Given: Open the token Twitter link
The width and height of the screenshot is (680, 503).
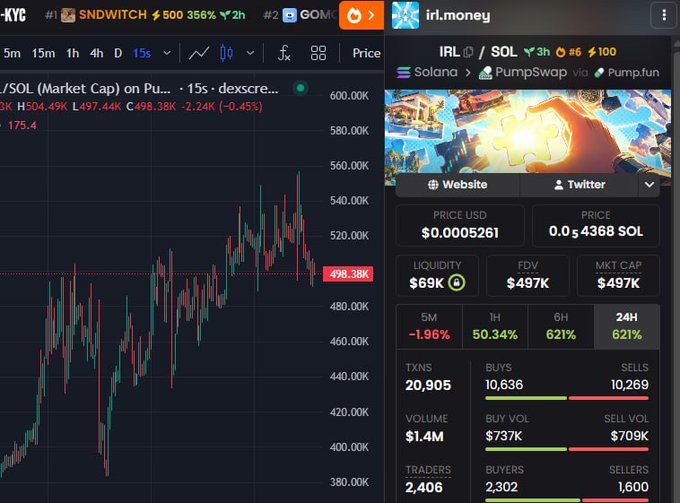Looking at the screenshot, I should (x=579, y=185).
